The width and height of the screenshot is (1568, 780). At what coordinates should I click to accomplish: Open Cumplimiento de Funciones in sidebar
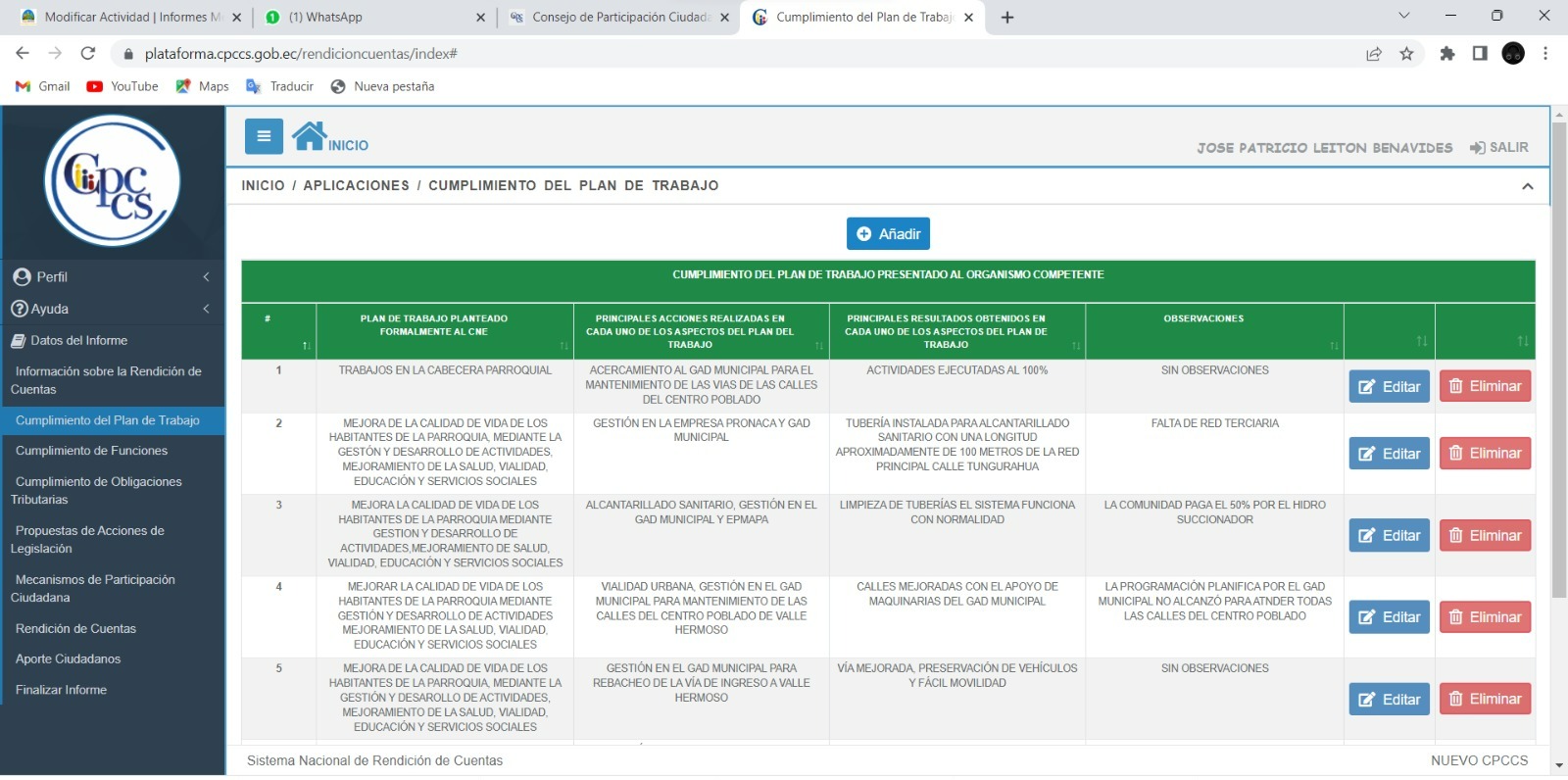[91, 451]
